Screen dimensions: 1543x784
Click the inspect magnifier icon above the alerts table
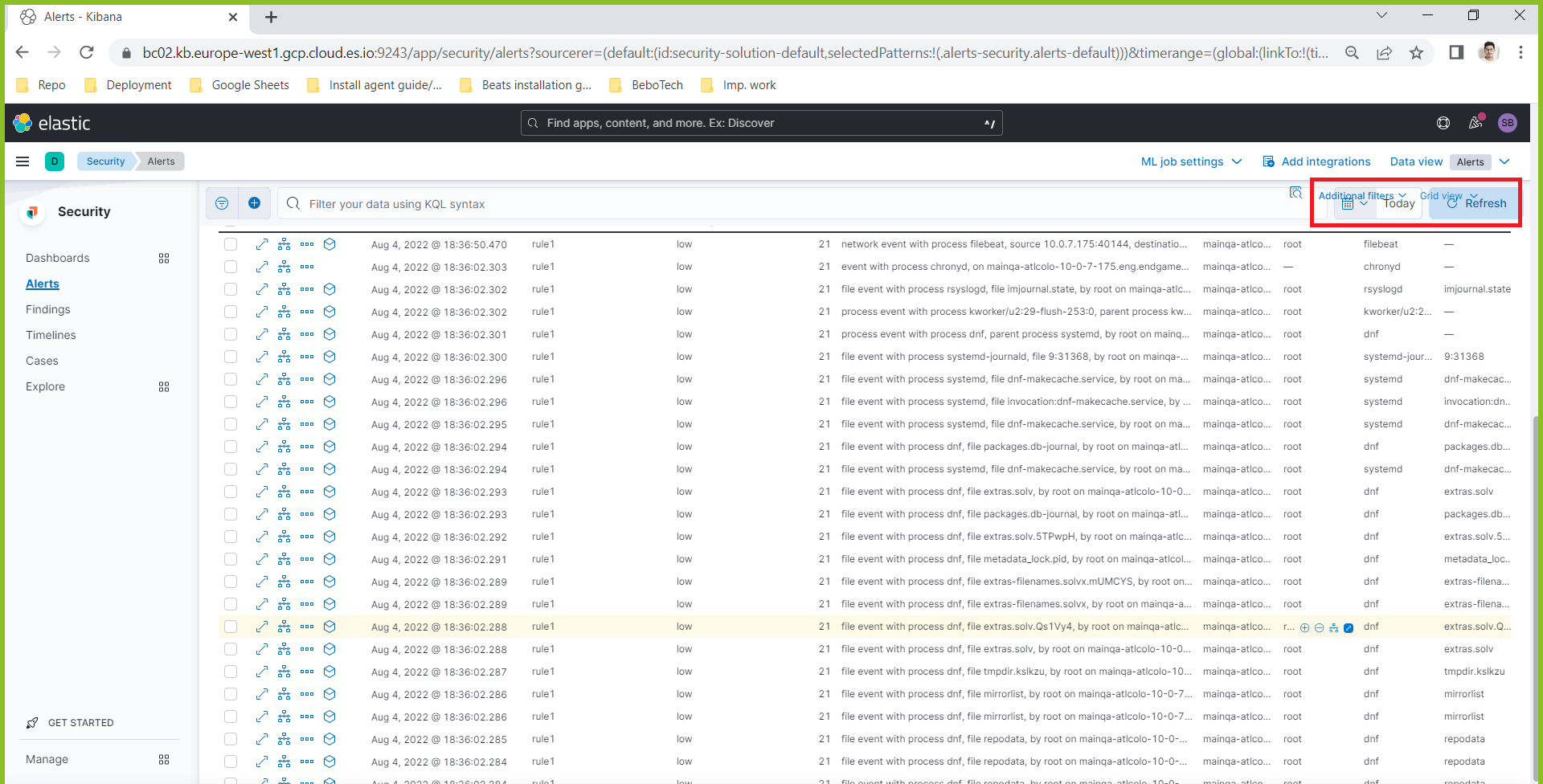coord(1296,193)
